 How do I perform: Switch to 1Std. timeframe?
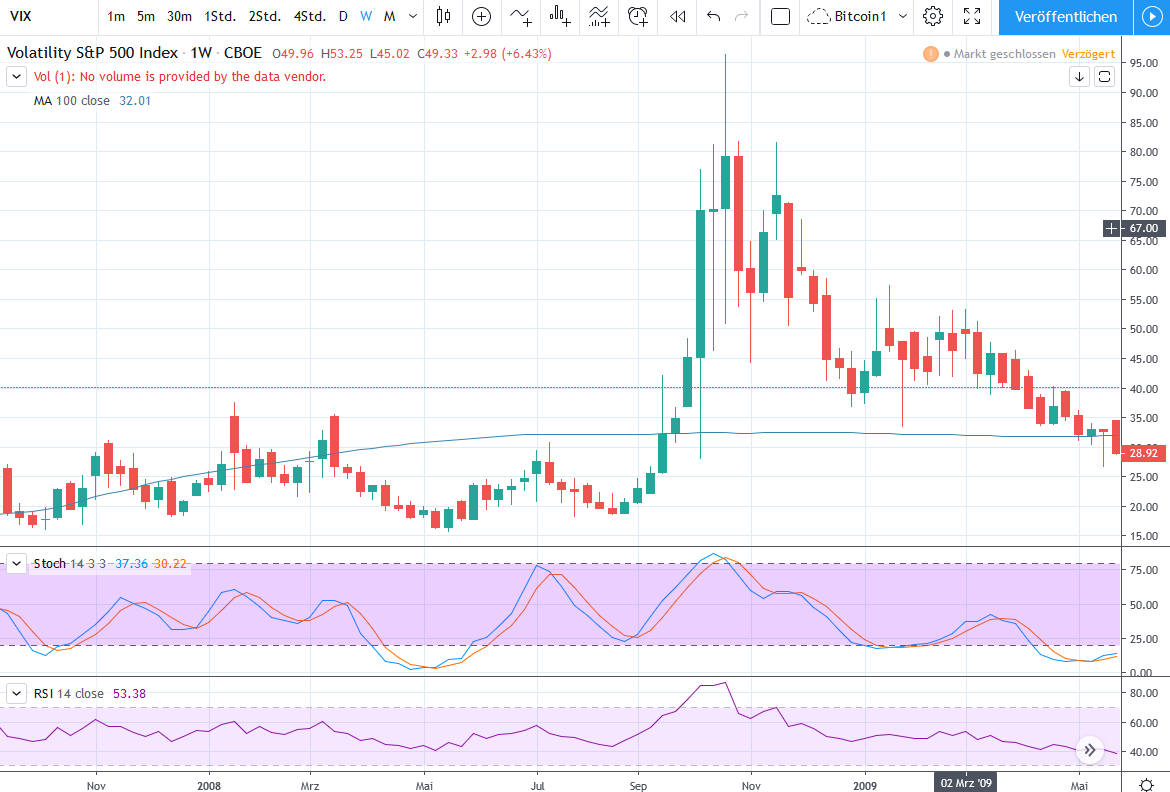click(220, 16)
